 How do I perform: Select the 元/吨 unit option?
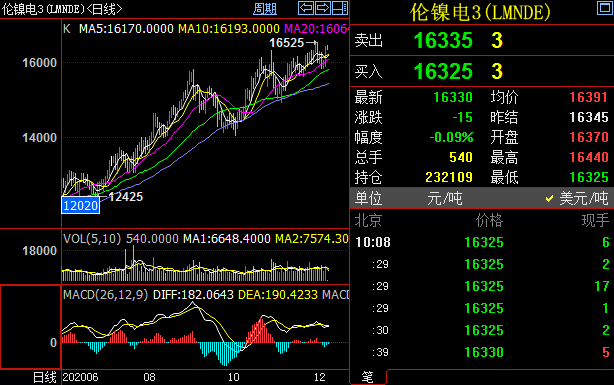[444, 199]
